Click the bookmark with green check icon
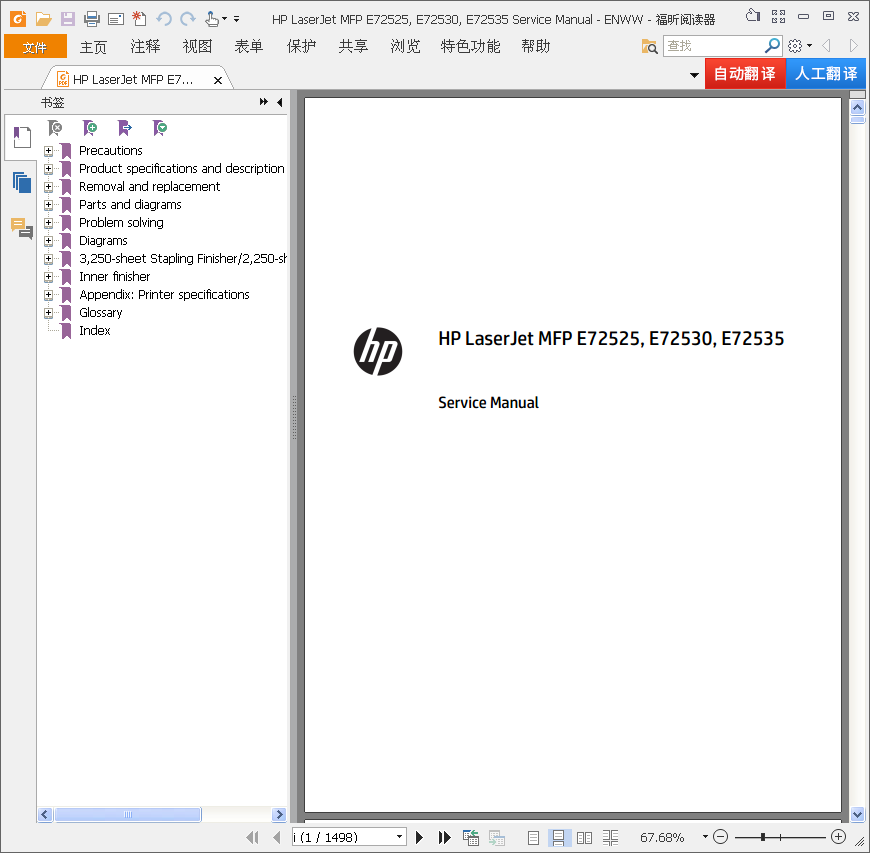Image resolution: width=870 pixels, height=853 pixels. point(160,128)
